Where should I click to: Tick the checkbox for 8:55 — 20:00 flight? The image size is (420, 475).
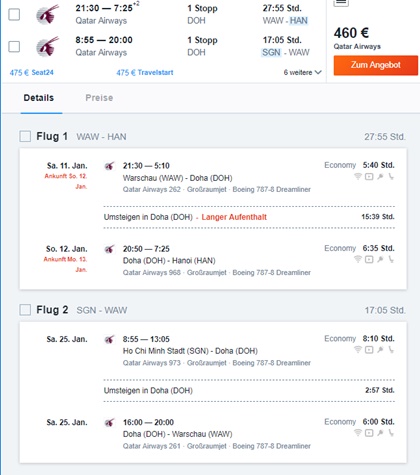point(14,46)
